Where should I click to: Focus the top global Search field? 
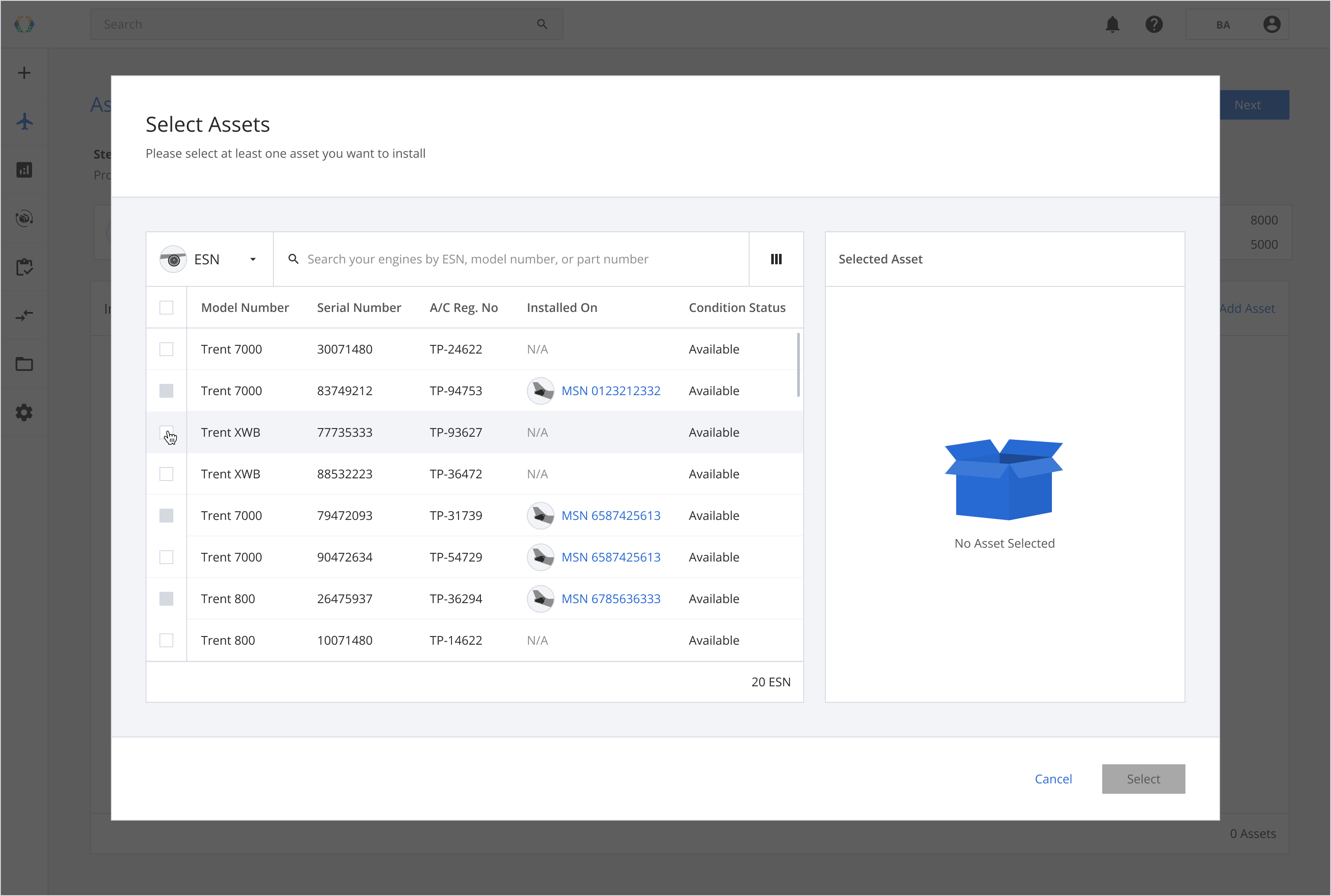pos(326,25)
